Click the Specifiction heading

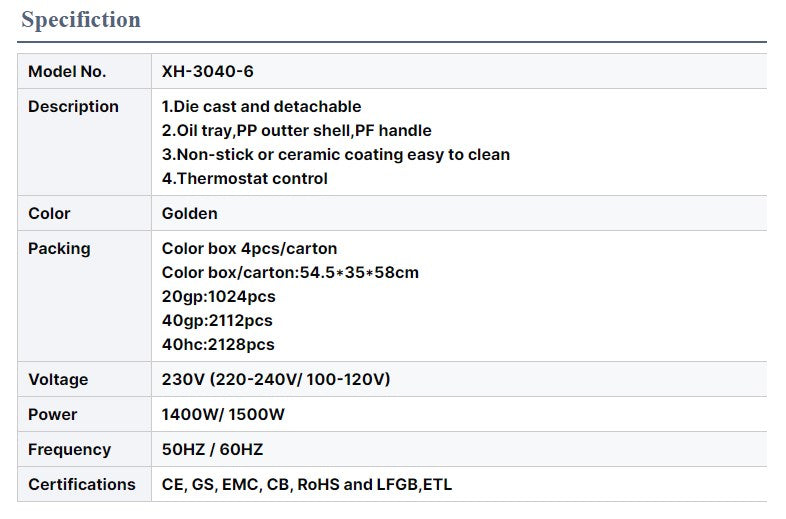coord(81,20)
